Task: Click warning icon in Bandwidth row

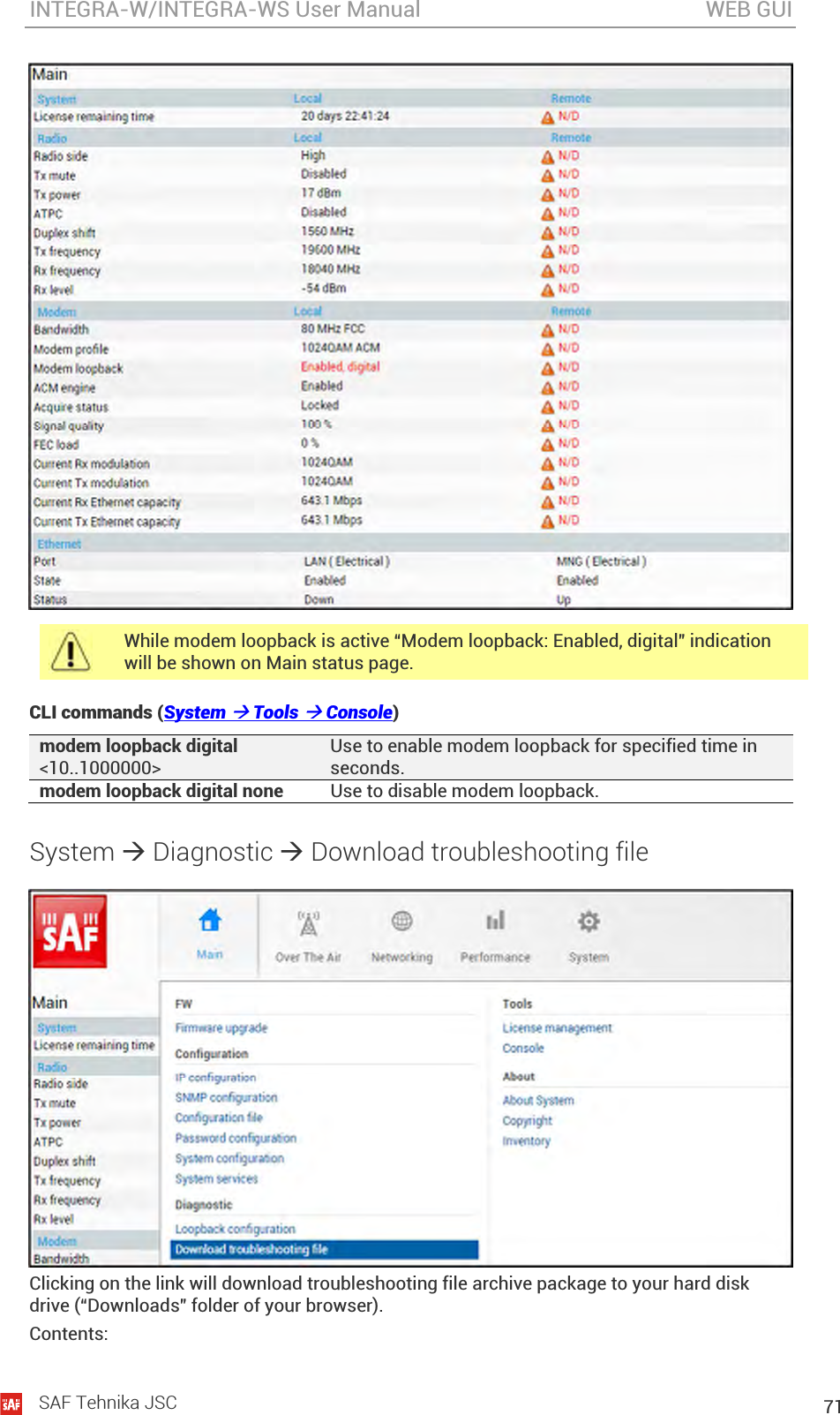Action: point(548,330)
